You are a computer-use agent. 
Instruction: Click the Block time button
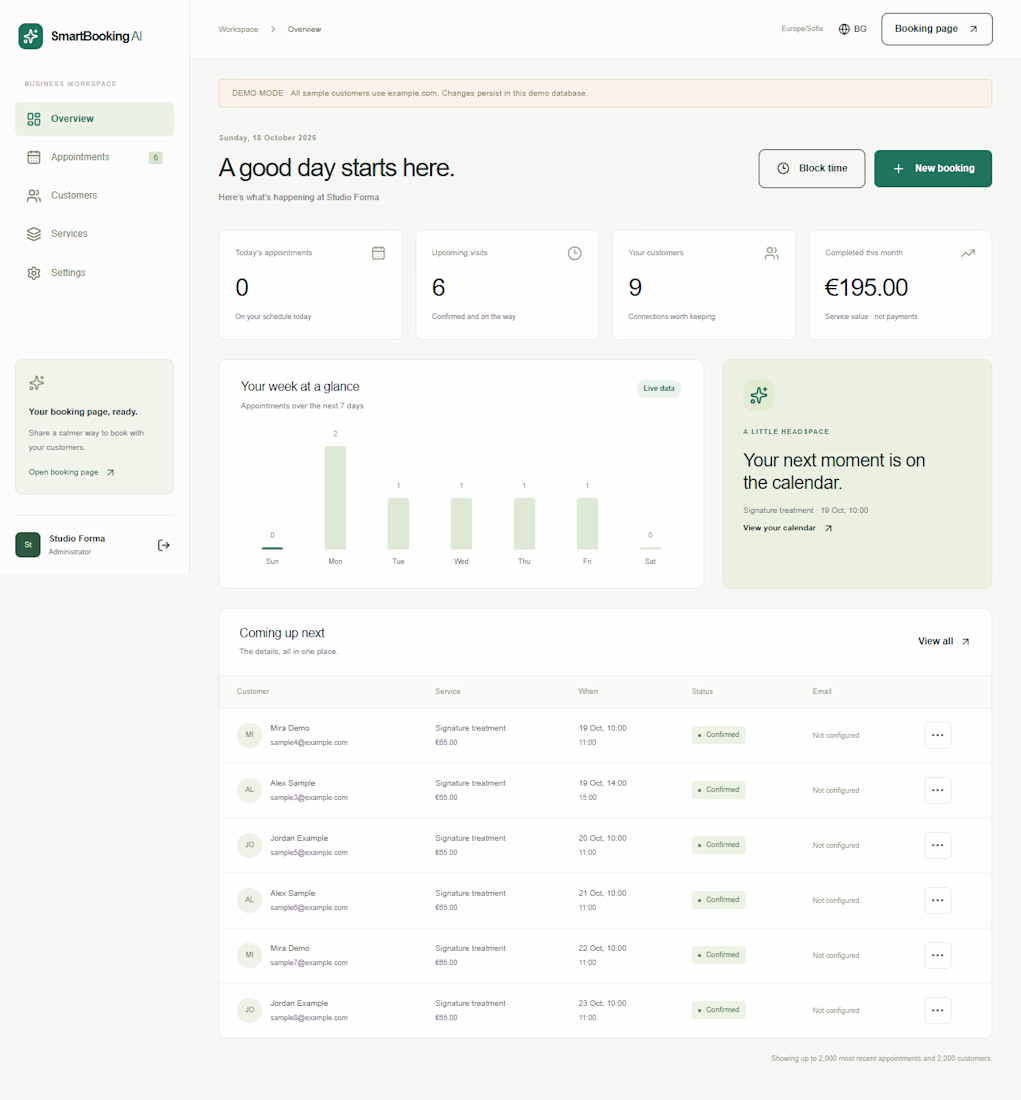(812, 168)
